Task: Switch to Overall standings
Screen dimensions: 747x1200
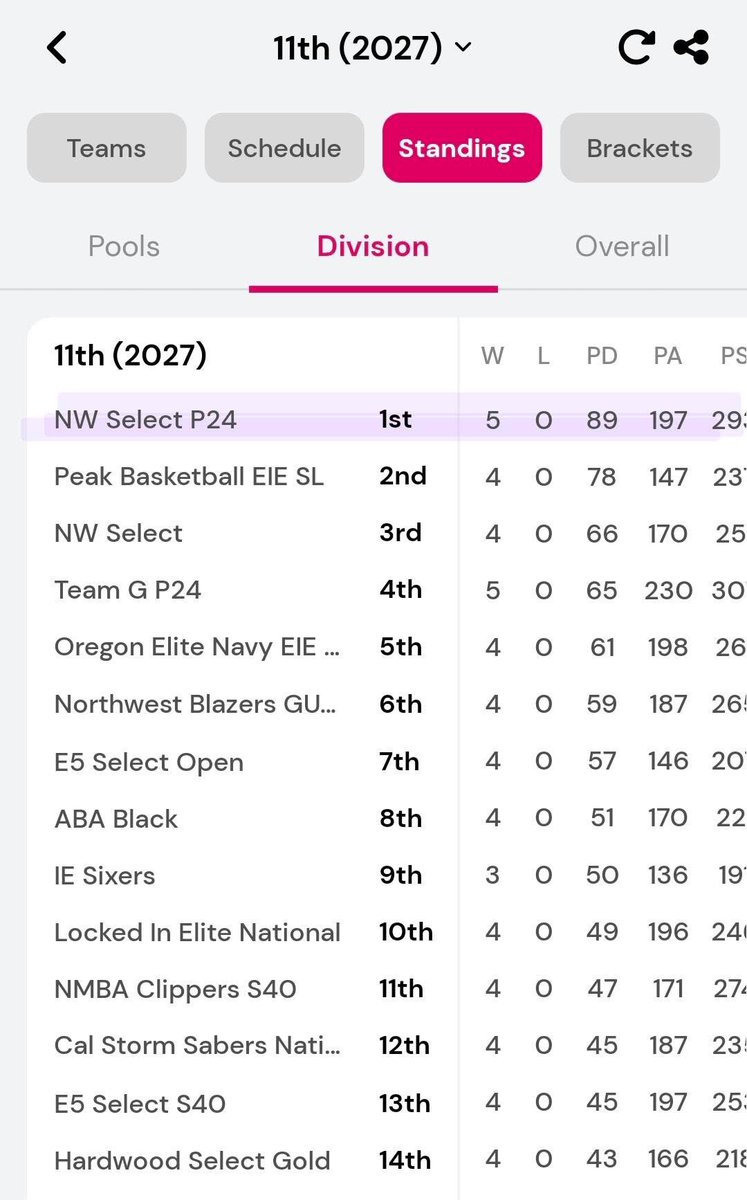Action: pyautogui.click(x=622, y=247)
